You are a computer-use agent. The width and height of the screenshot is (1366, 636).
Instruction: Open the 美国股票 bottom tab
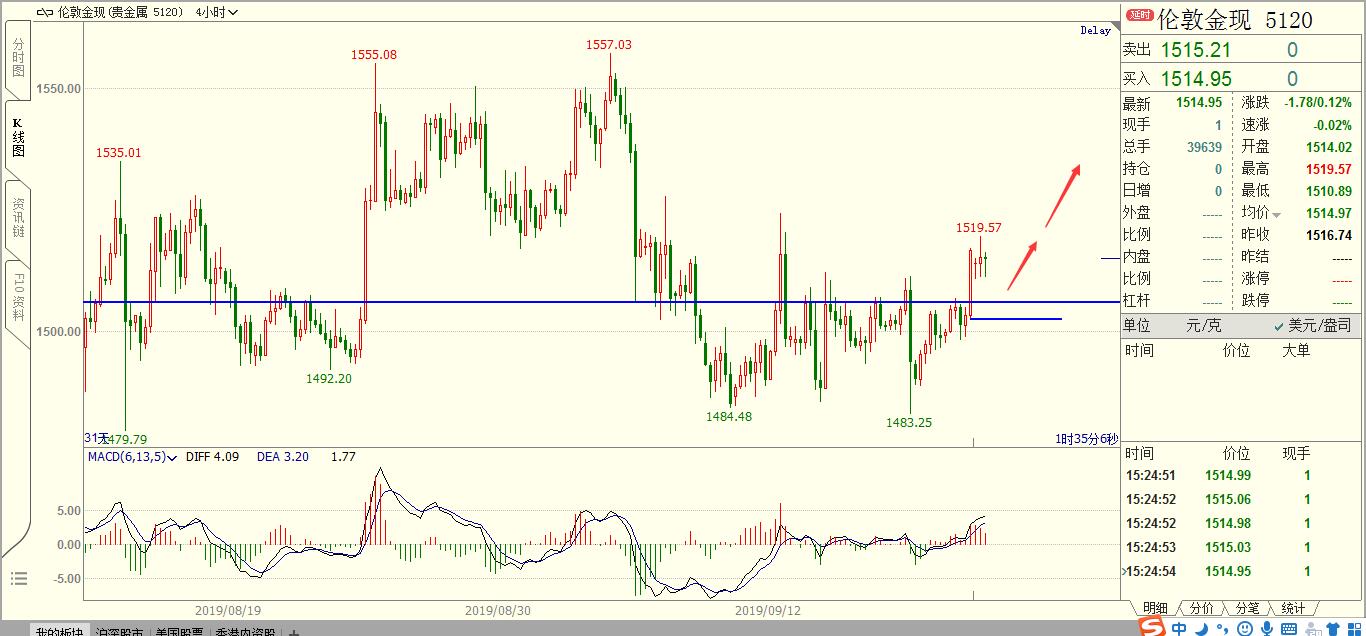[x=179, y=631]
